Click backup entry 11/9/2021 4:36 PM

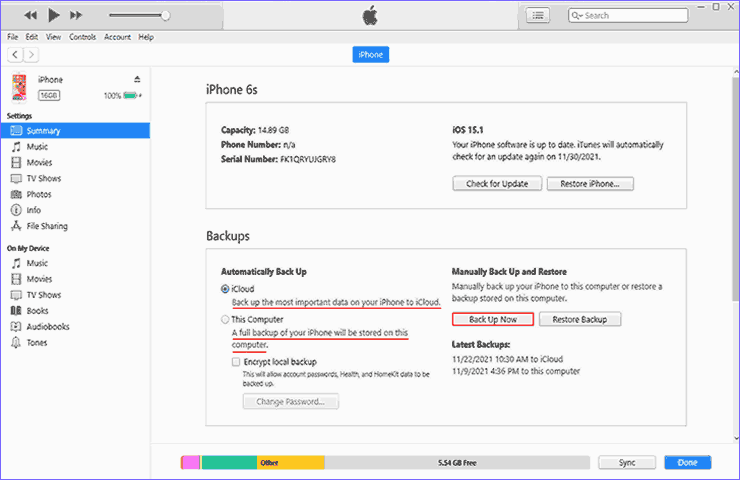pyautogui.click(x=516, y=371)
